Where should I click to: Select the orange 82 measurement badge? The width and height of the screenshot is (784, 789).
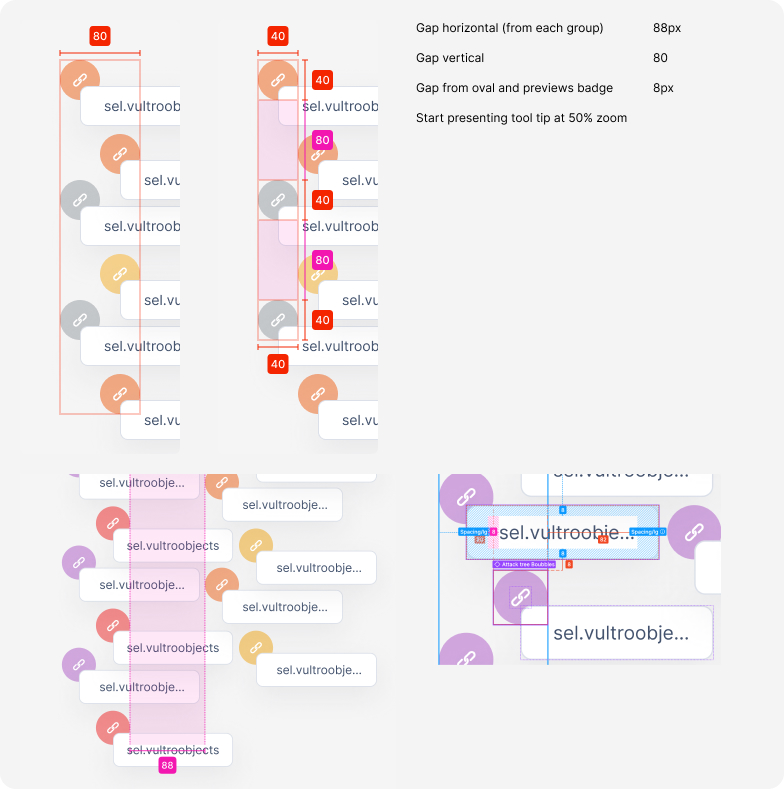click(x=603, y=539)
